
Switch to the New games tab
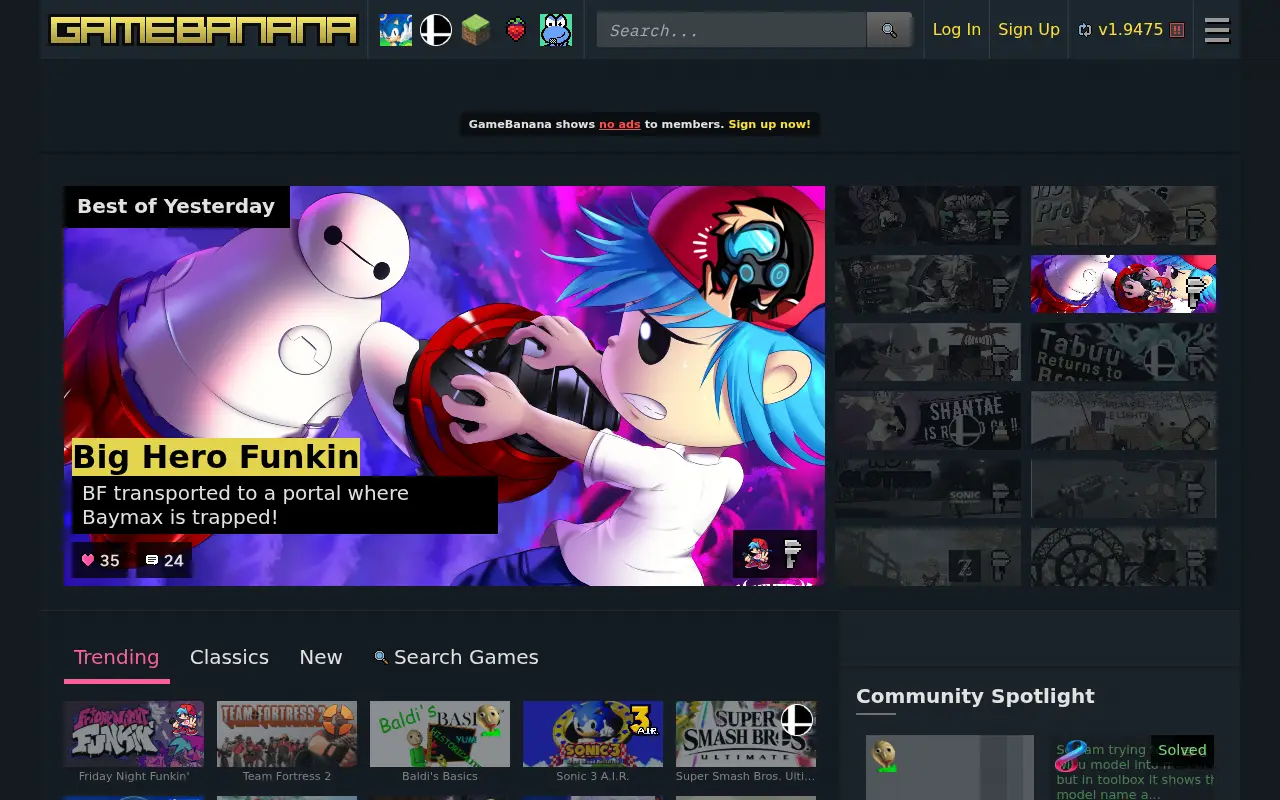321,657
